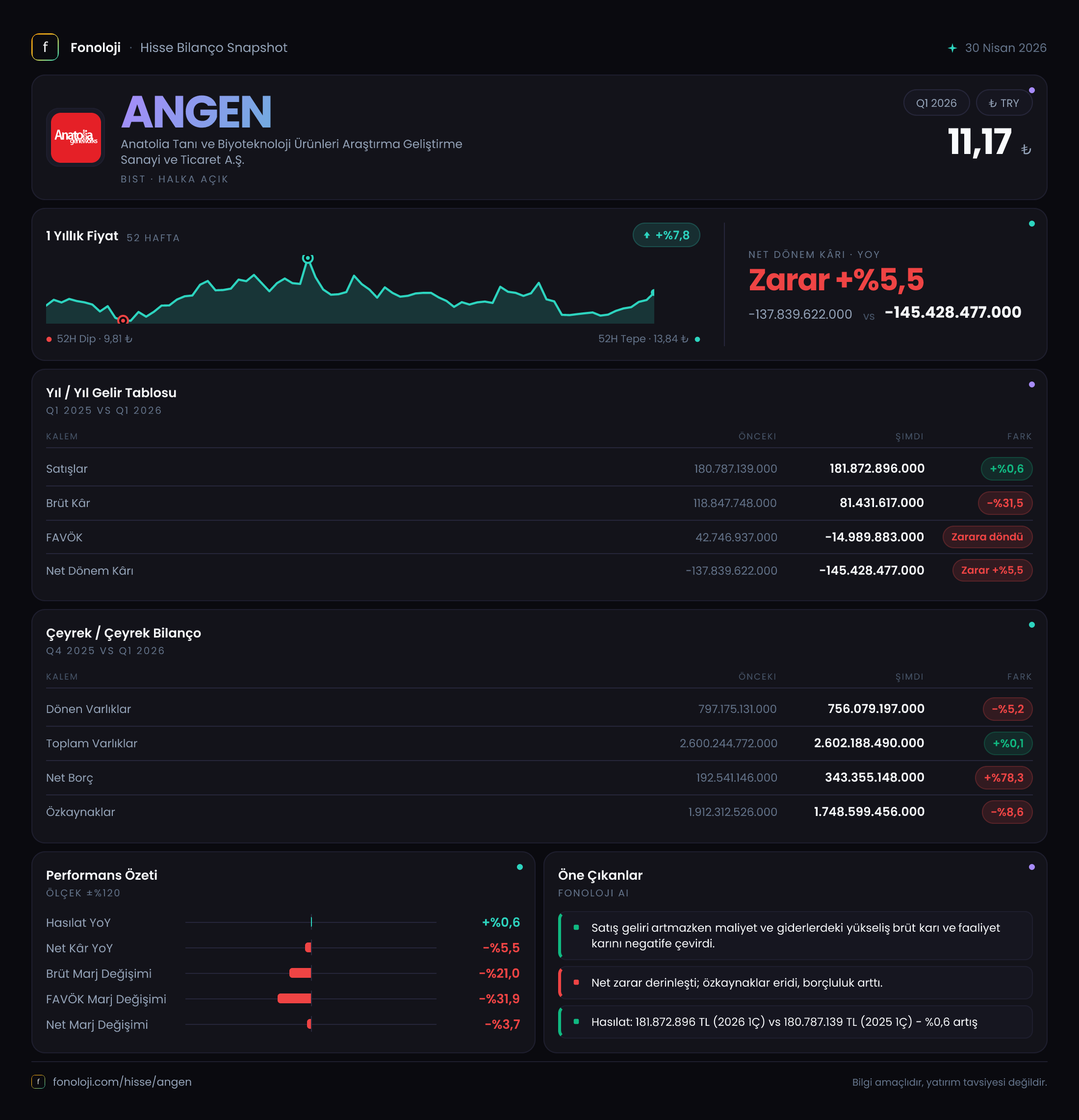Click the green dot in Performans Özeti card
The width and height of the screenshot is (1079, 1120).
519,867
